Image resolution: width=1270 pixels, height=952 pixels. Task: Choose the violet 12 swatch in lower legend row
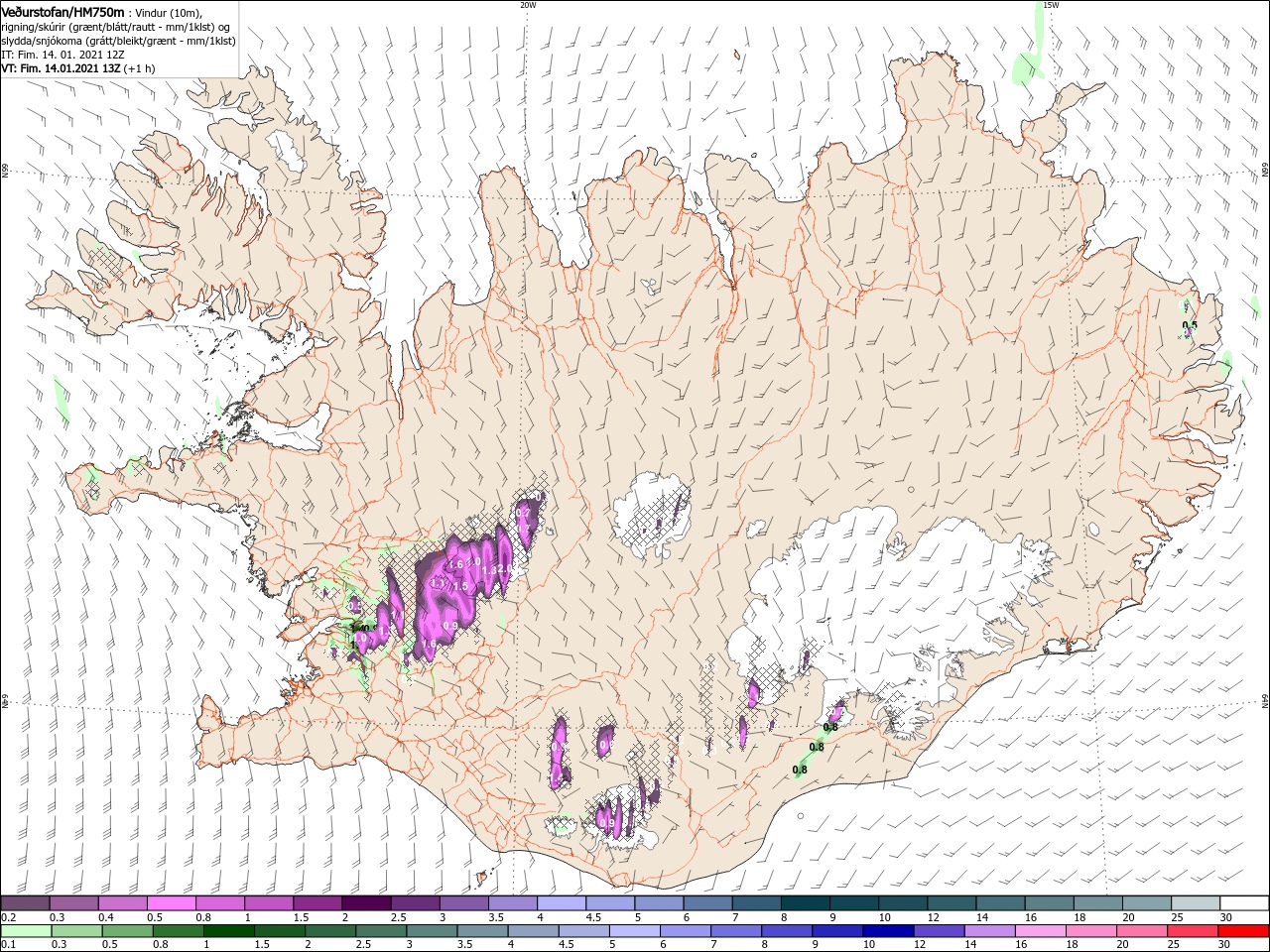pyautogui.click(x=939, y=931)
